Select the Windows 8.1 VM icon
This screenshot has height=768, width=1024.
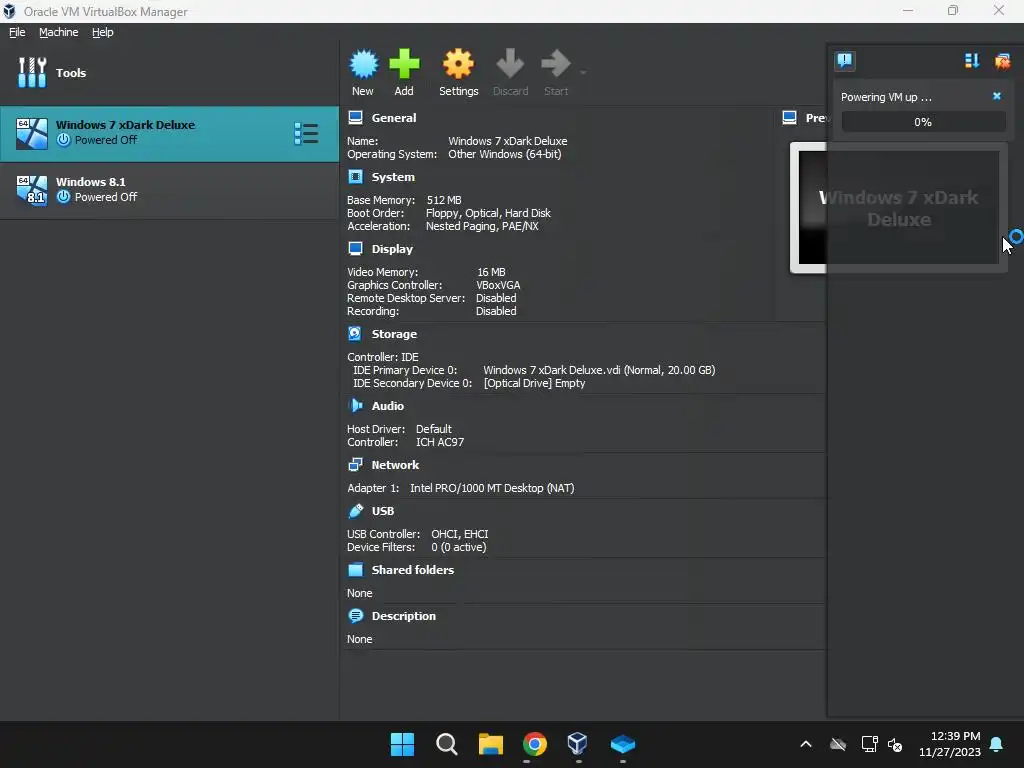32,191
